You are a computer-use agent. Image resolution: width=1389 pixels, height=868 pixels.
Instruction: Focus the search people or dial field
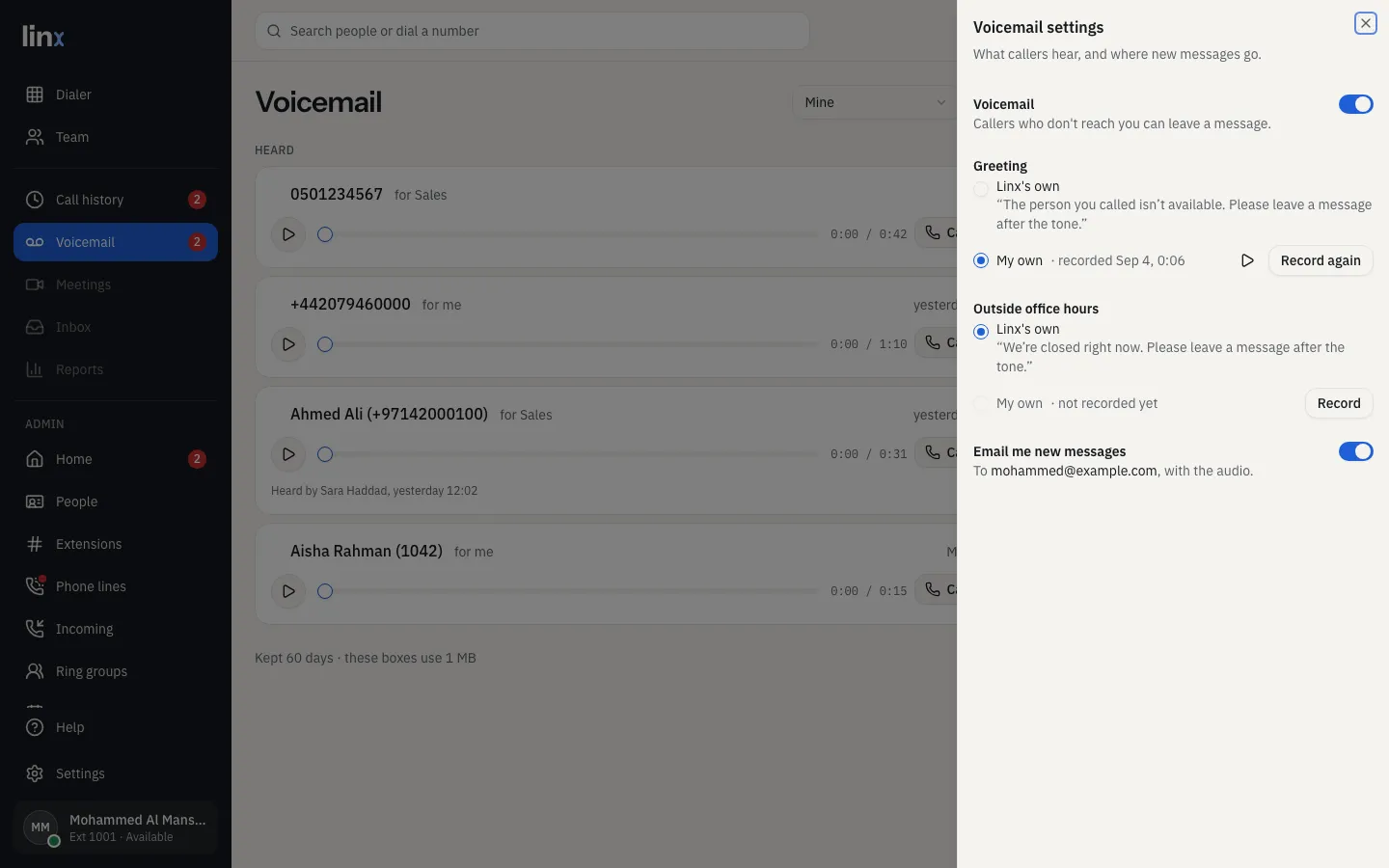click(x=532, y=31)
